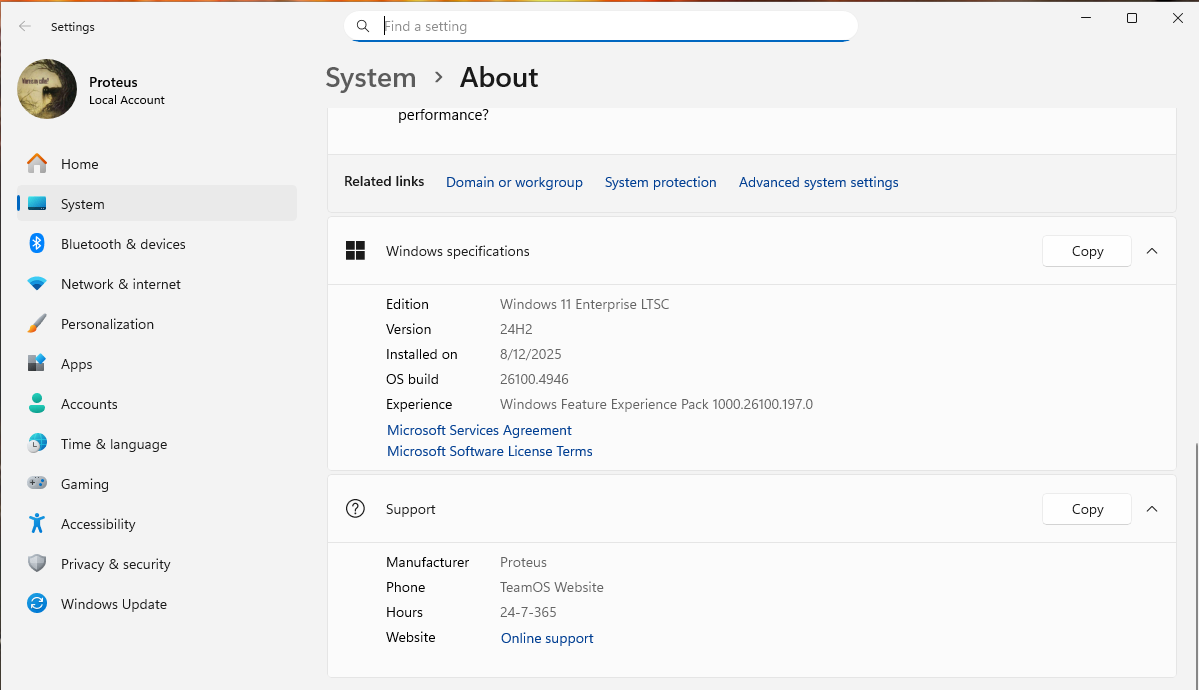Select the 24-7-365 hours value
This screenshot has height=690, width=1199.
[528, 612]
